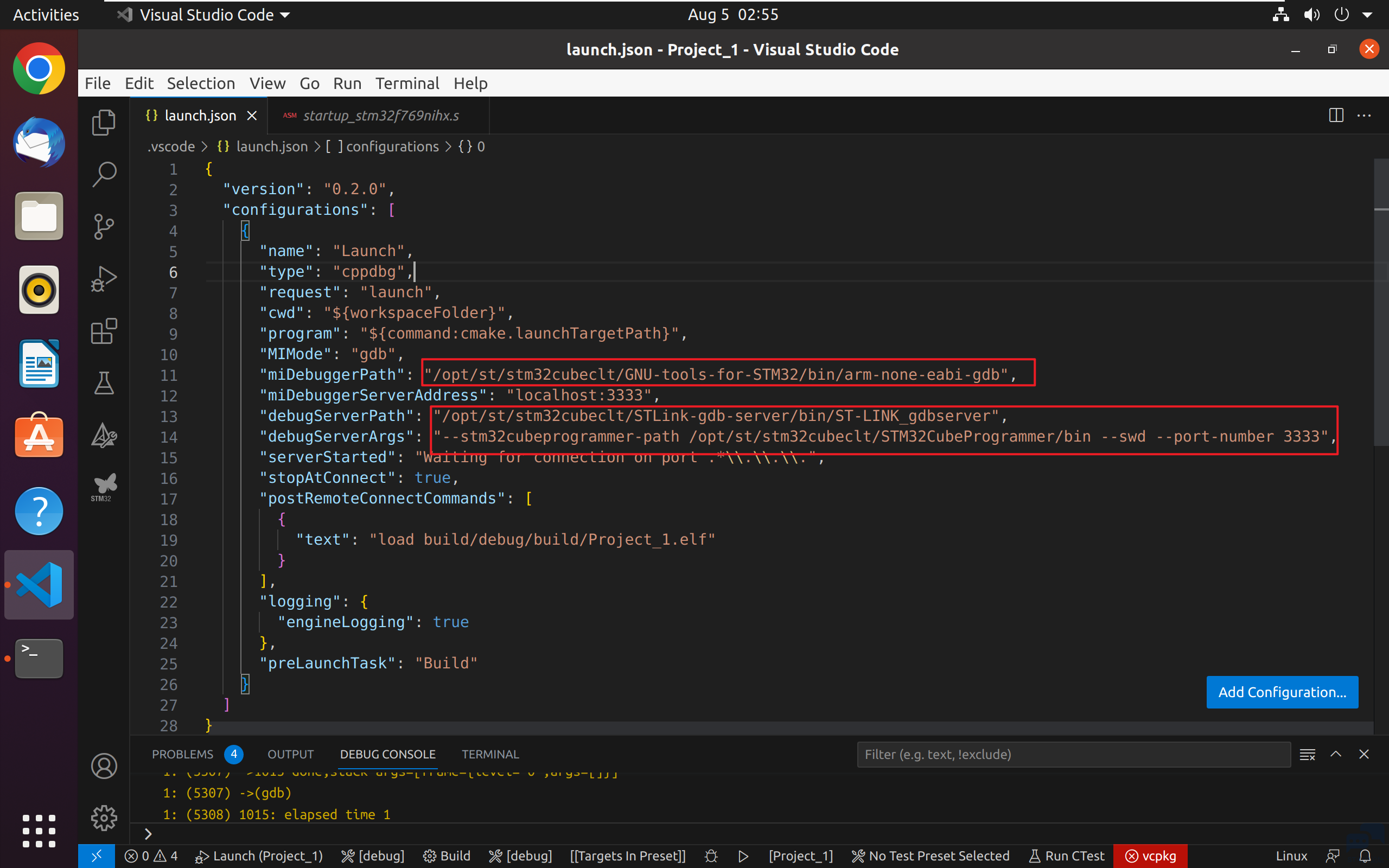Click the debug console filter field

pos(1073,754)
